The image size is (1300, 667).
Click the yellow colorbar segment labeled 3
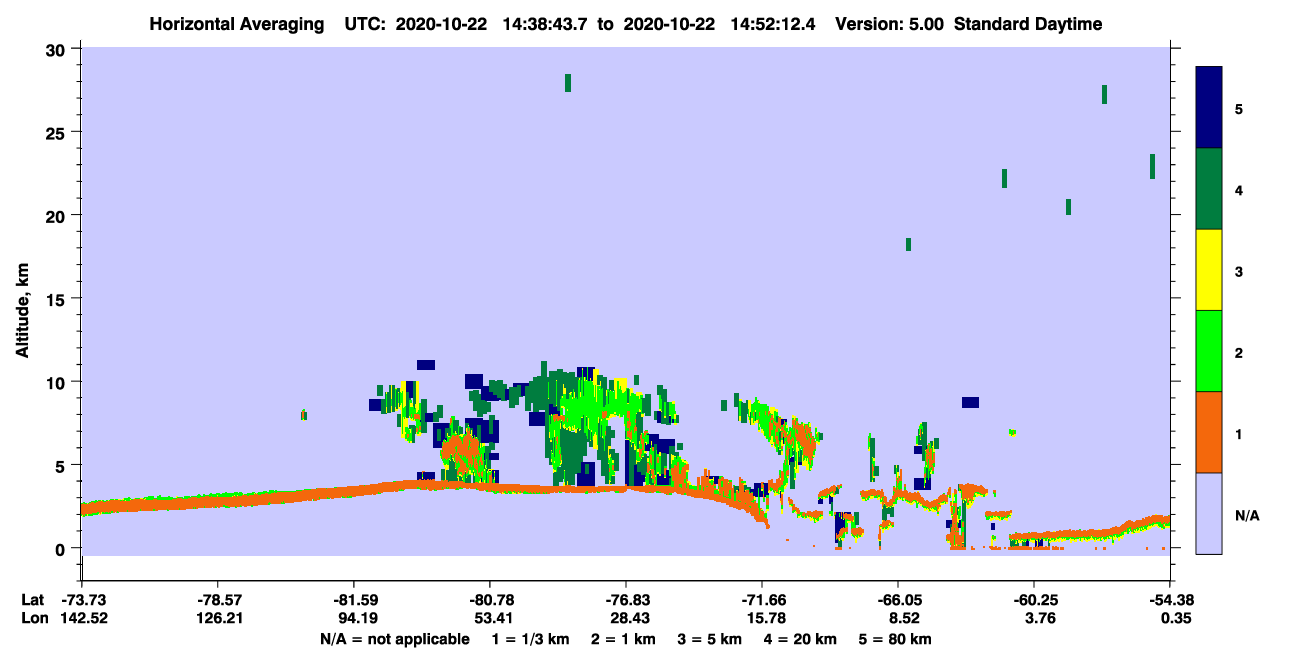coord(1209,270)
